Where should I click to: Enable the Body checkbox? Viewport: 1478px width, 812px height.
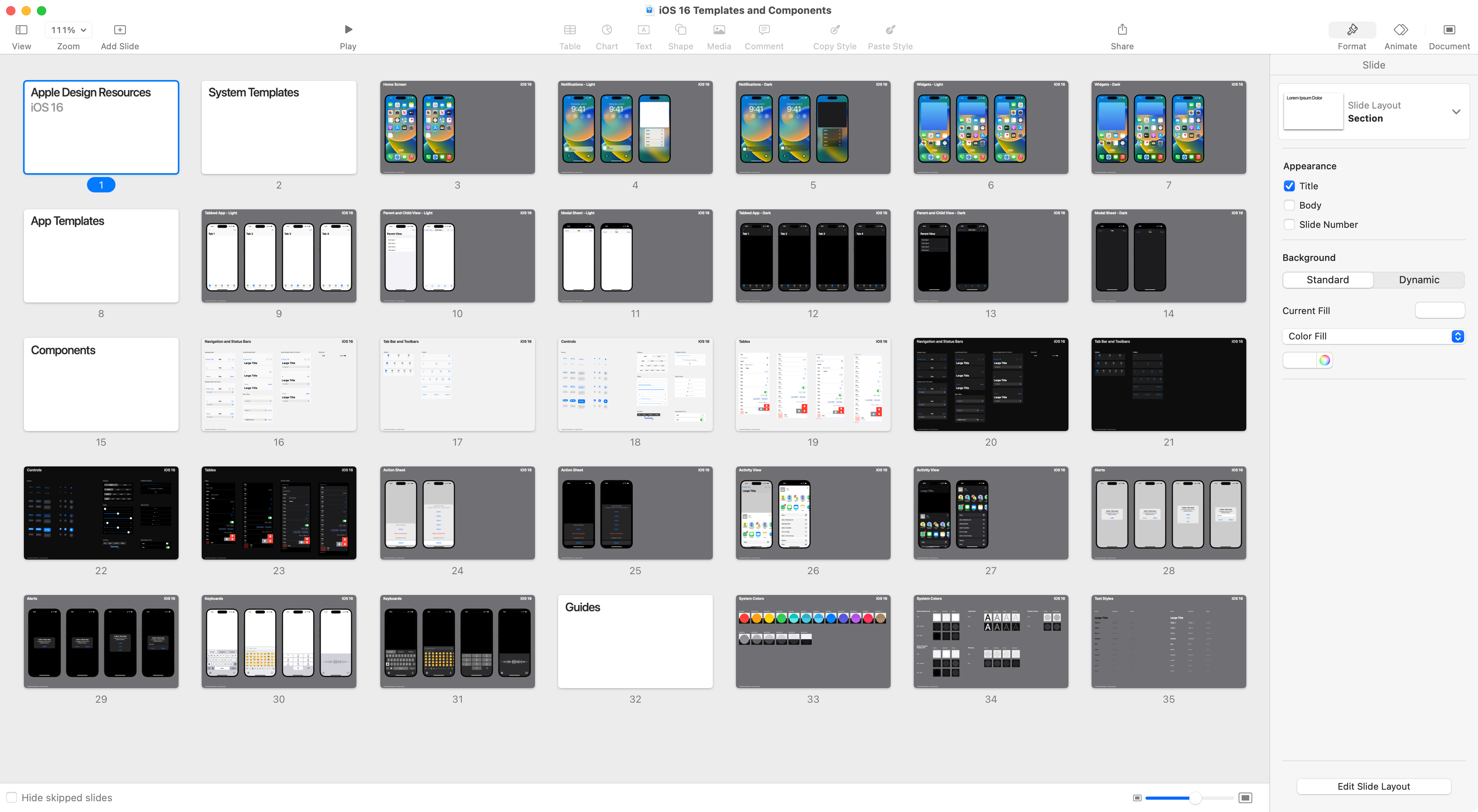[1289, 206]
